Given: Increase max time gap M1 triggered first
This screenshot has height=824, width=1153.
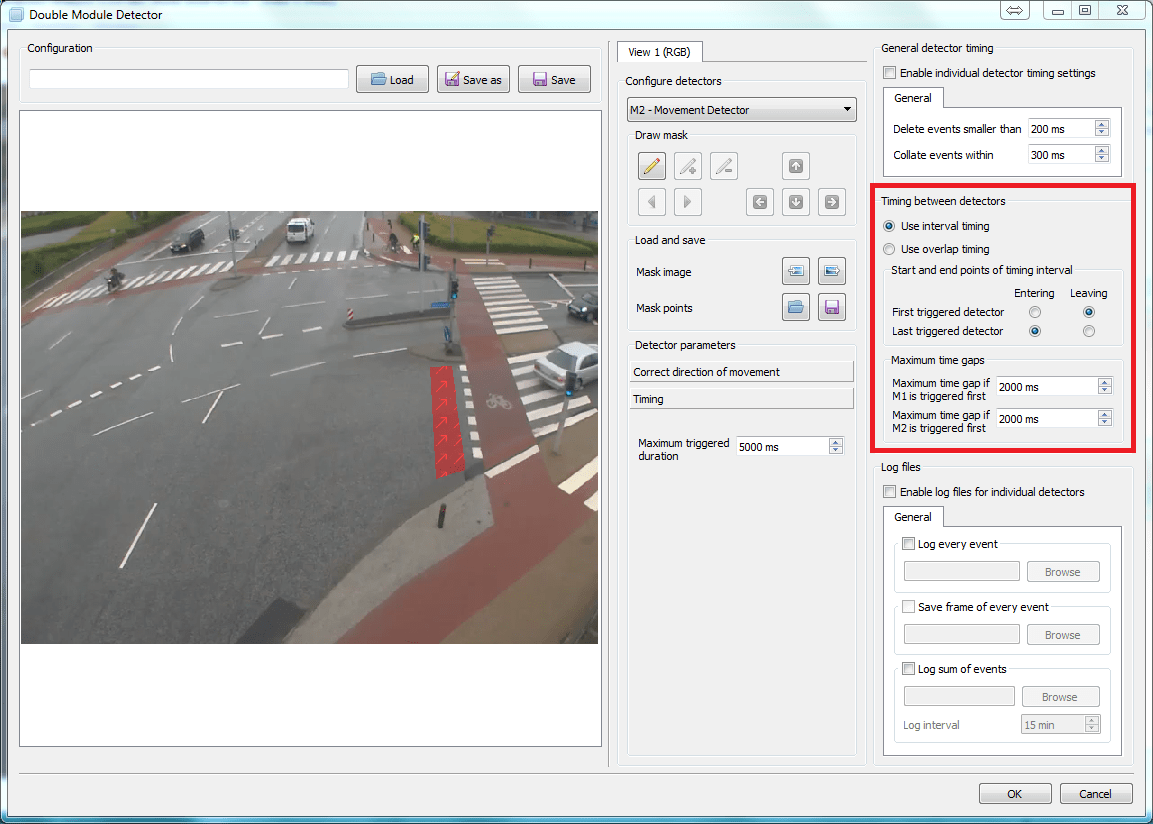Looking at the screenshot, I should pos(1104,382).
